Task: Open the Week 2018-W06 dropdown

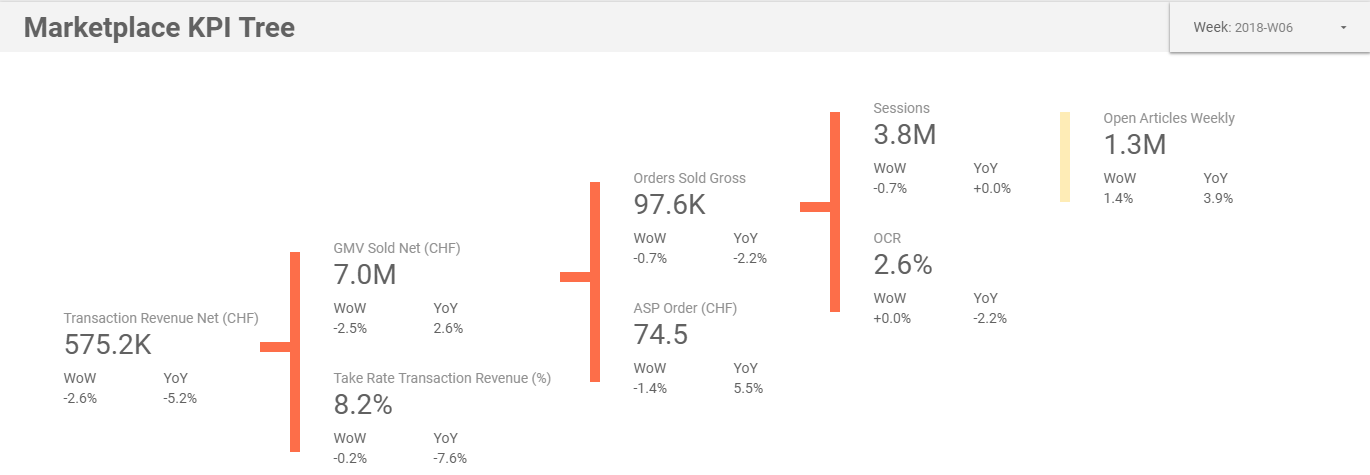Action: [x=1269, y=27]
